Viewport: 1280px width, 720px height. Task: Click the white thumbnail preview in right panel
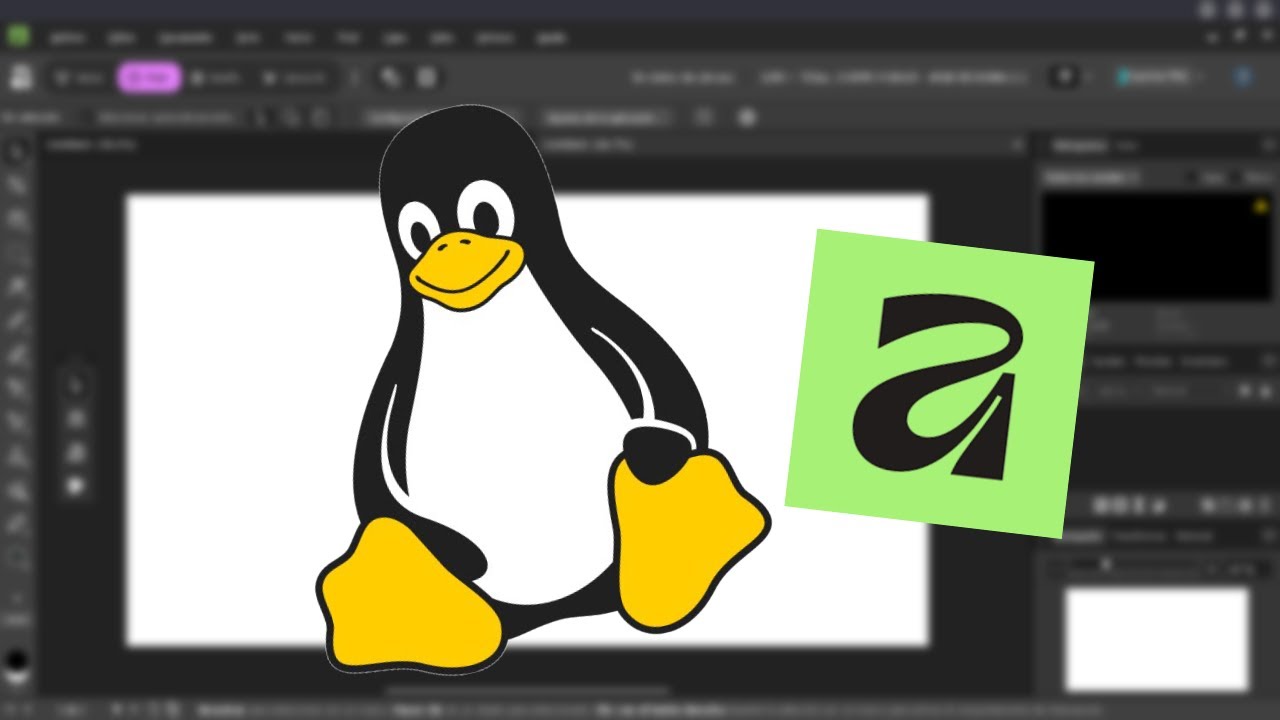[1156, 639]
